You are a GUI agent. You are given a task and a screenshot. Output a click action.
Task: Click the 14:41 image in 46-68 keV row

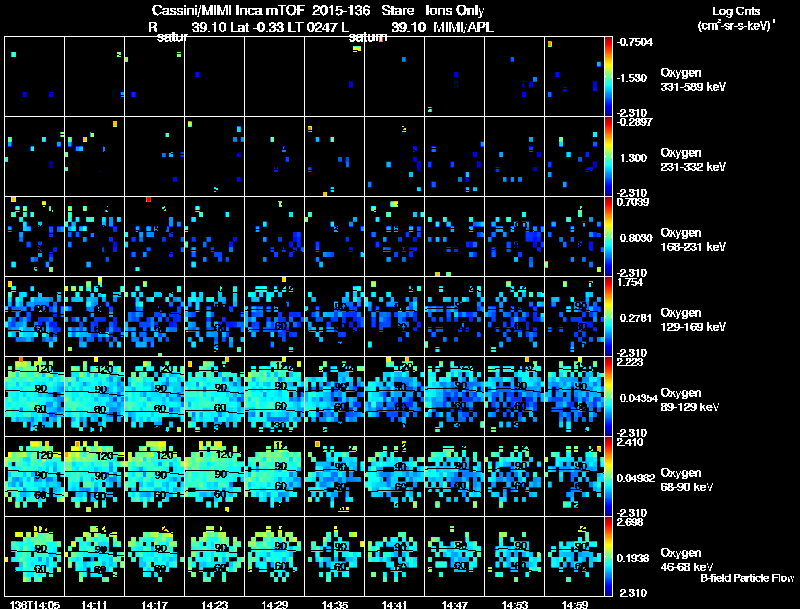[x=394, y=556]
